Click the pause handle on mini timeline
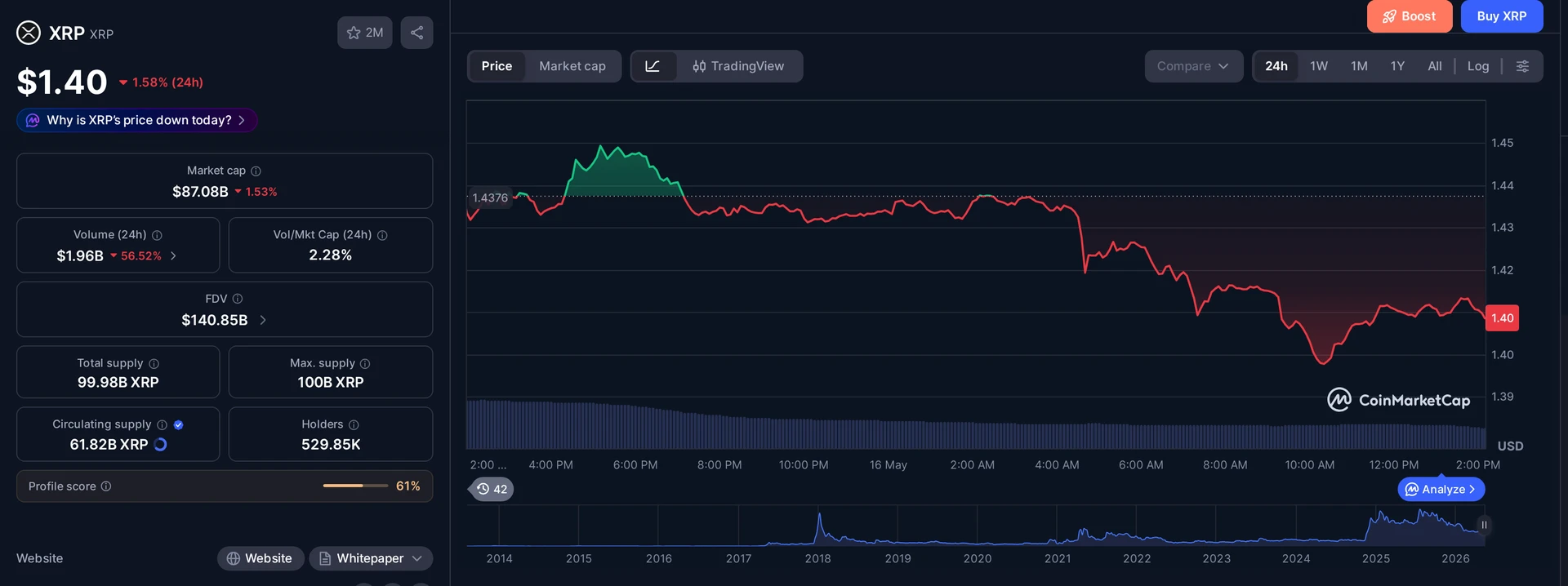 [1484, 525]
